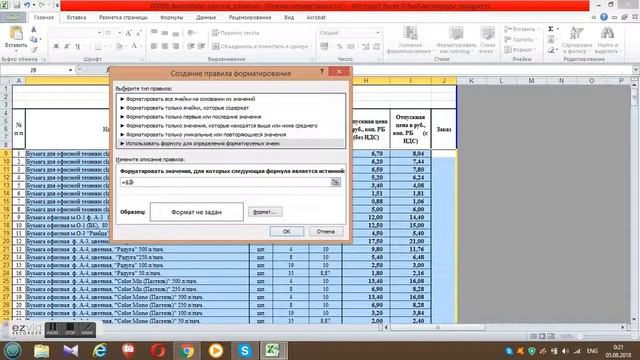Select rule 'Форматировать только ячейки, которые содержат'

(231, 108)
